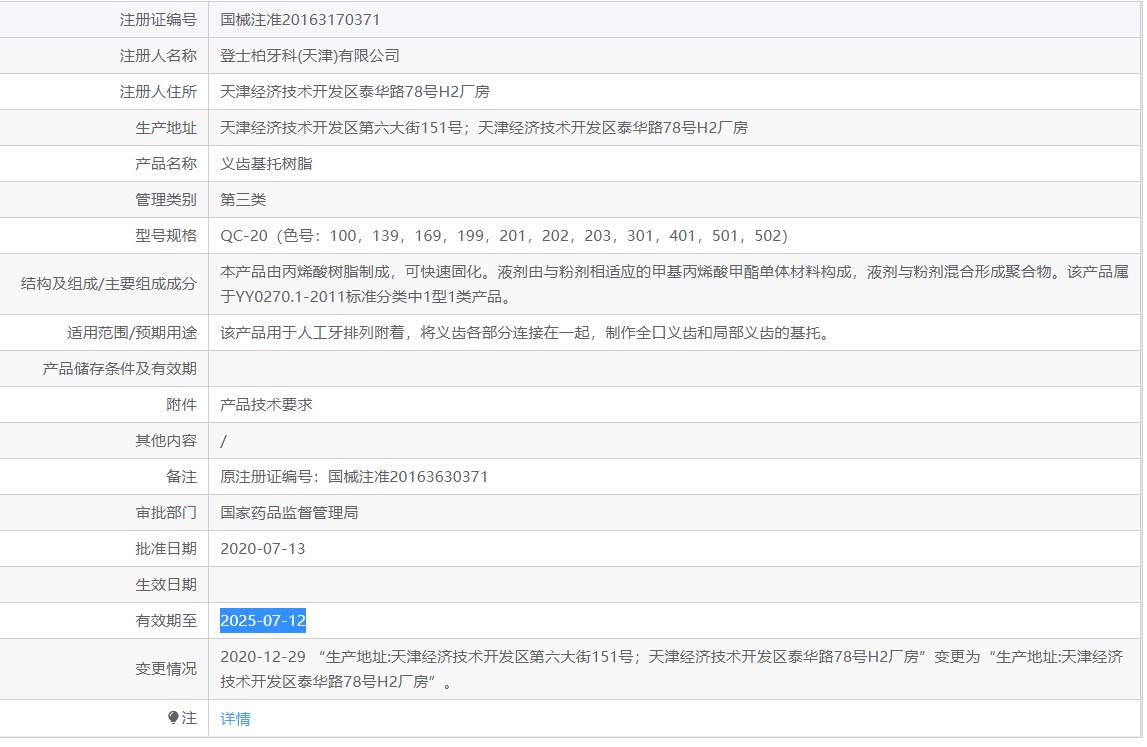Viewport: 1147px width, 747px height.
Task: Click the structure description starting 本产品由丙烯酸树脂制成
Action: tap(674, 284)
